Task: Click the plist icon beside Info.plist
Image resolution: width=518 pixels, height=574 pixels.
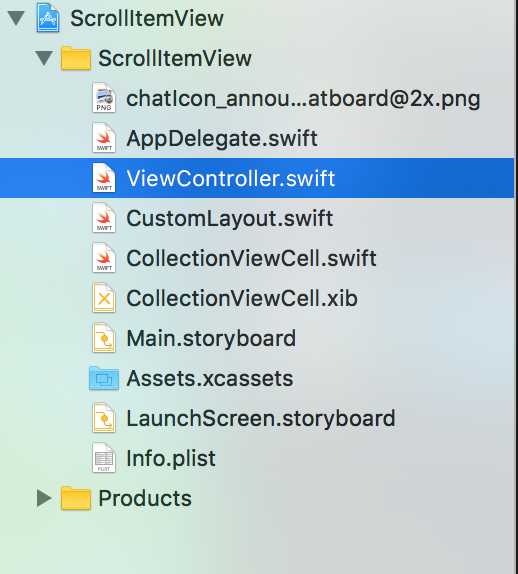Action: [104, 458]
